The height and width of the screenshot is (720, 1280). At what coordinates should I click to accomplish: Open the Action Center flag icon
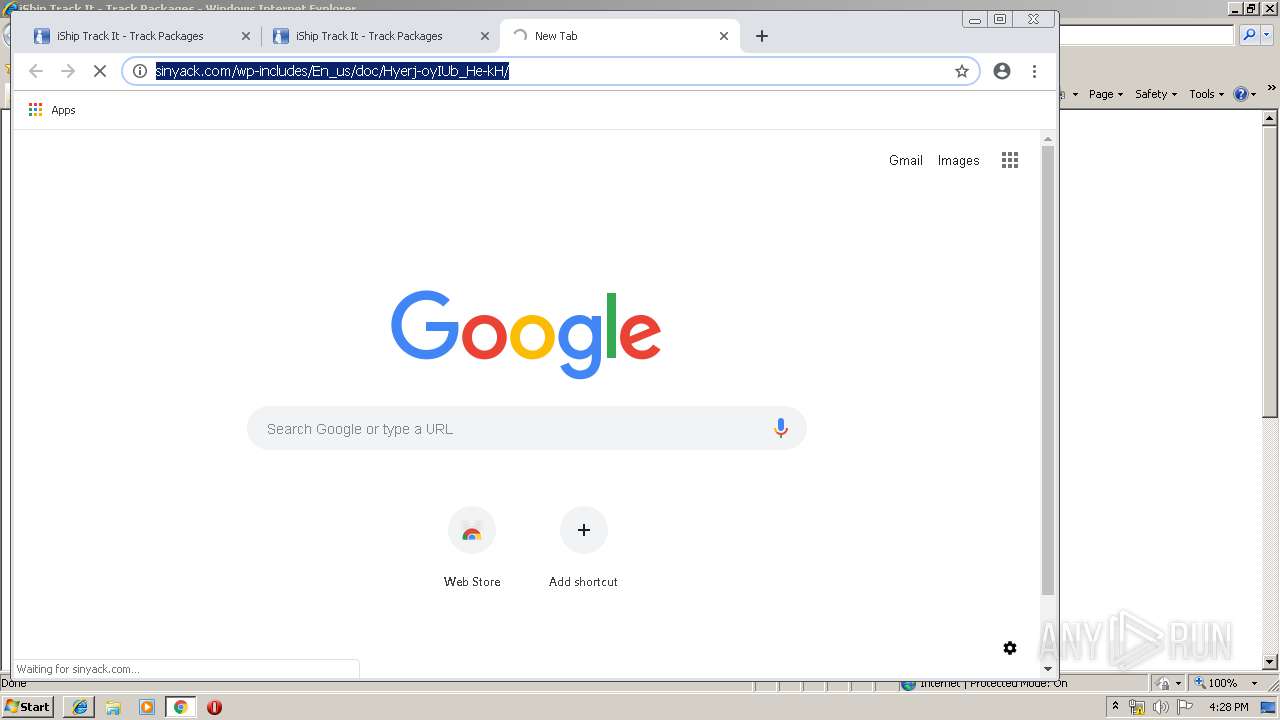click(1185, 707)
